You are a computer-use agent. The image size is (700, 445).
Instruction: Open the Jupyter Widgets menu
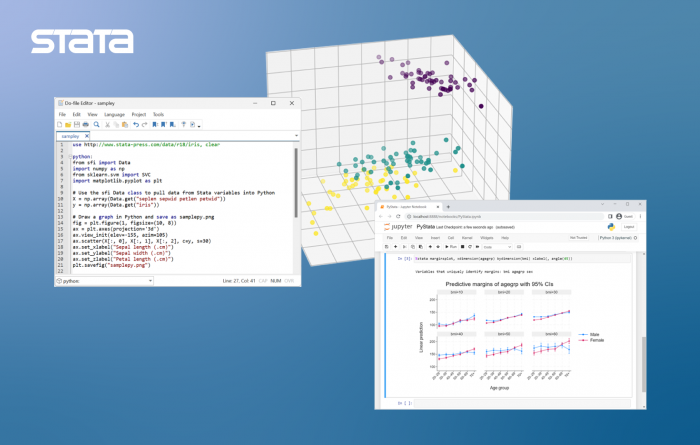pyautogui.click(x=487, y=238)
